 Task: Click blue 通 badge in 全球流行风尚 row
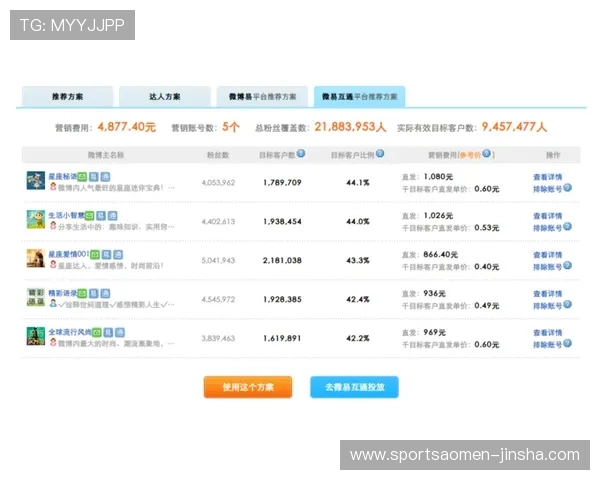[x=120, y=332]
